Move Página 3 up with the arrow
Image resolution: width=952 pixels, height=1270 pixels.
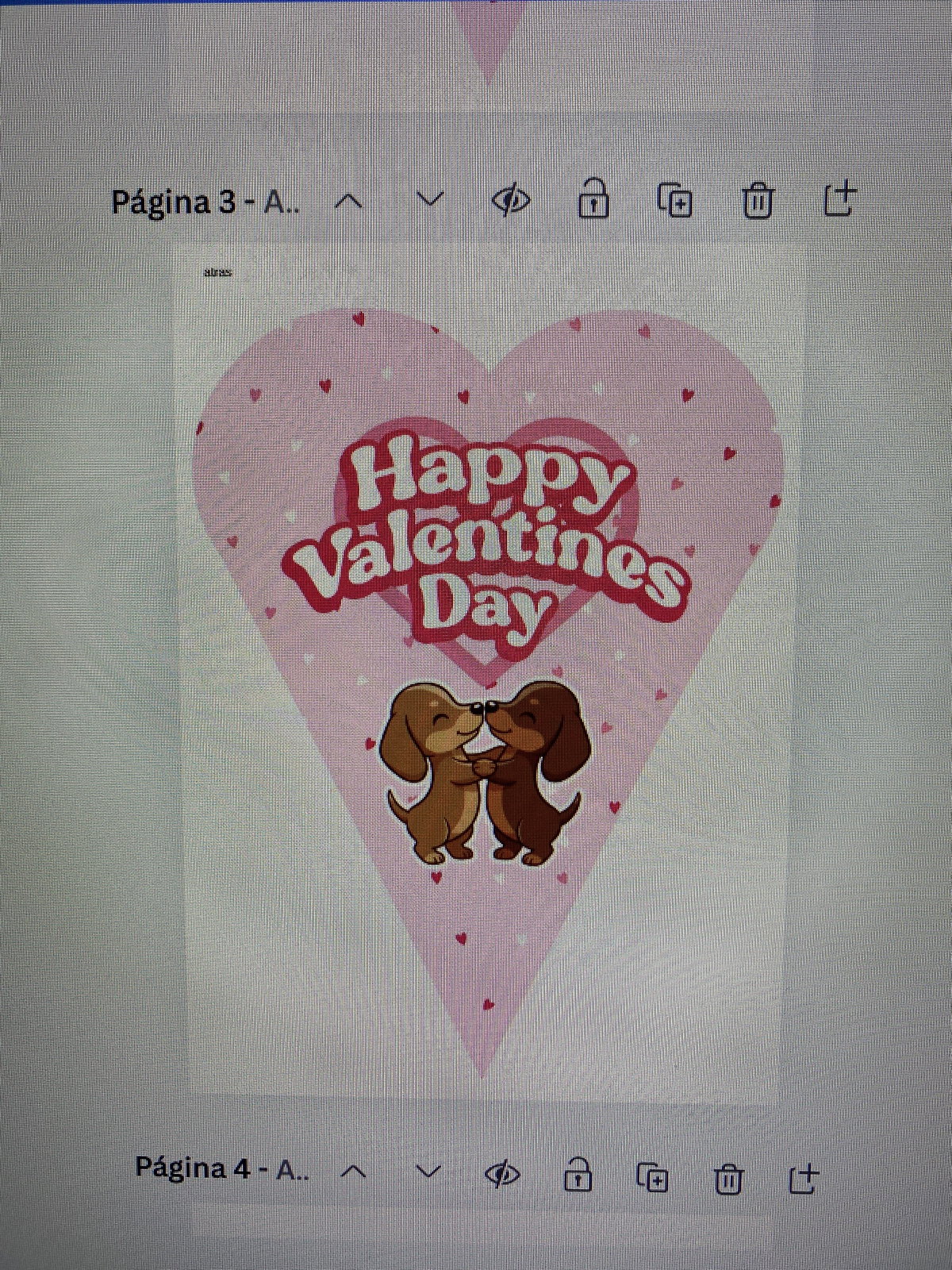tap(348, 202)
